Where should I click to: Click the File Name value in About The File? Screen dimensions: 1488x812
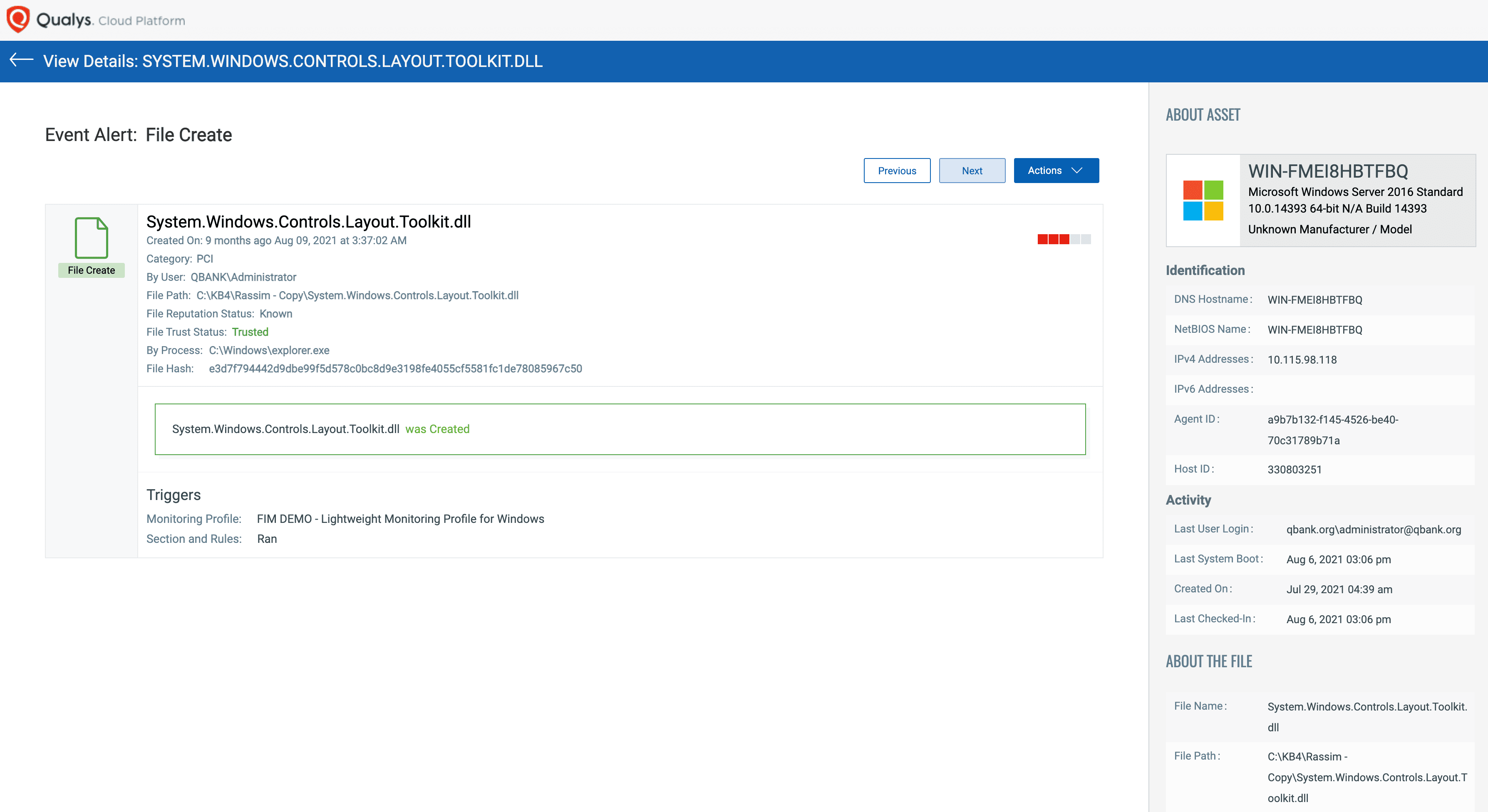pyautogui.click(x=1367, y=717)
